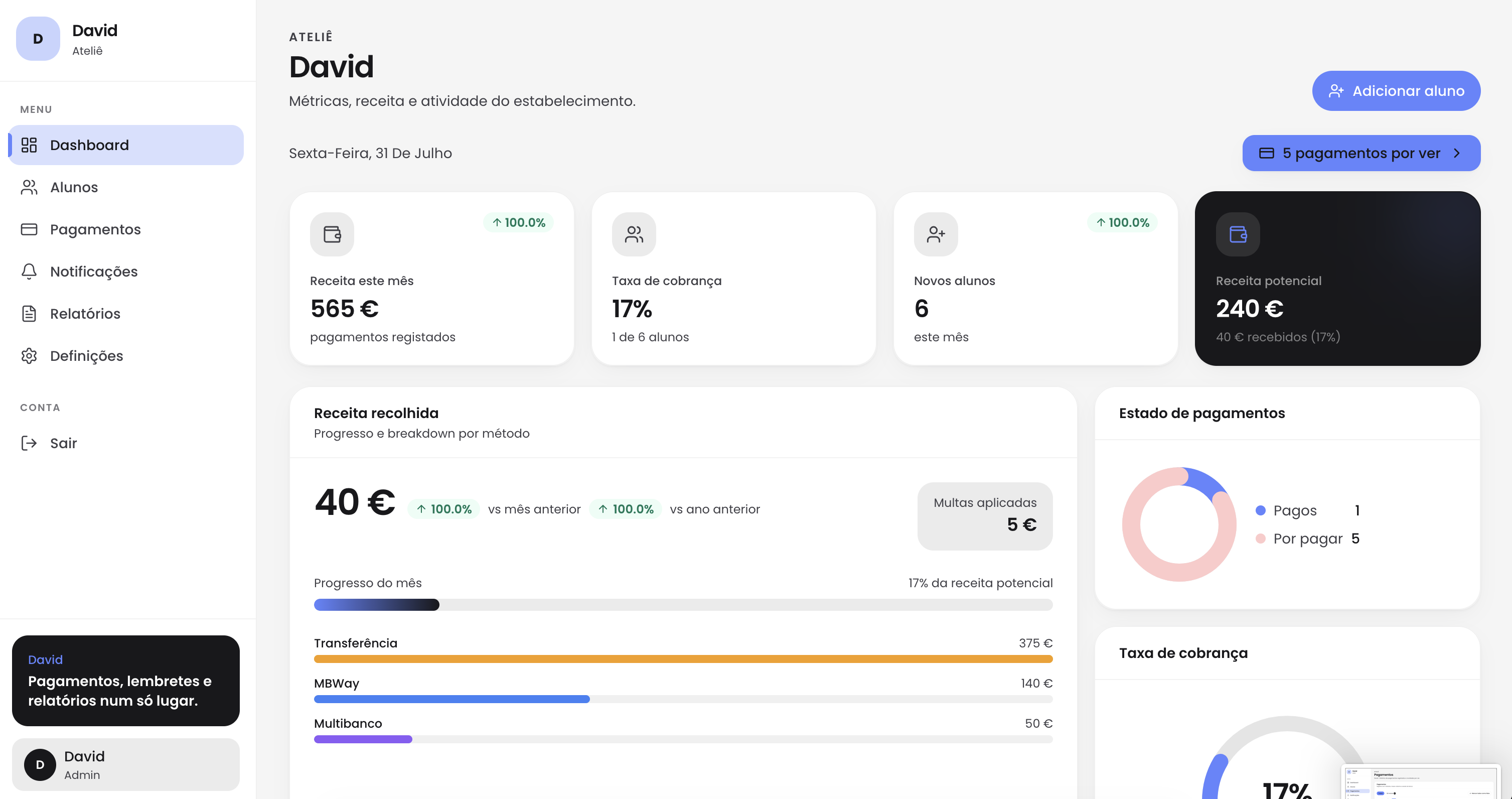Navigate to Definições
Image resolution: width=1512 pixels, height=799 pixels.
click(126, 356)
